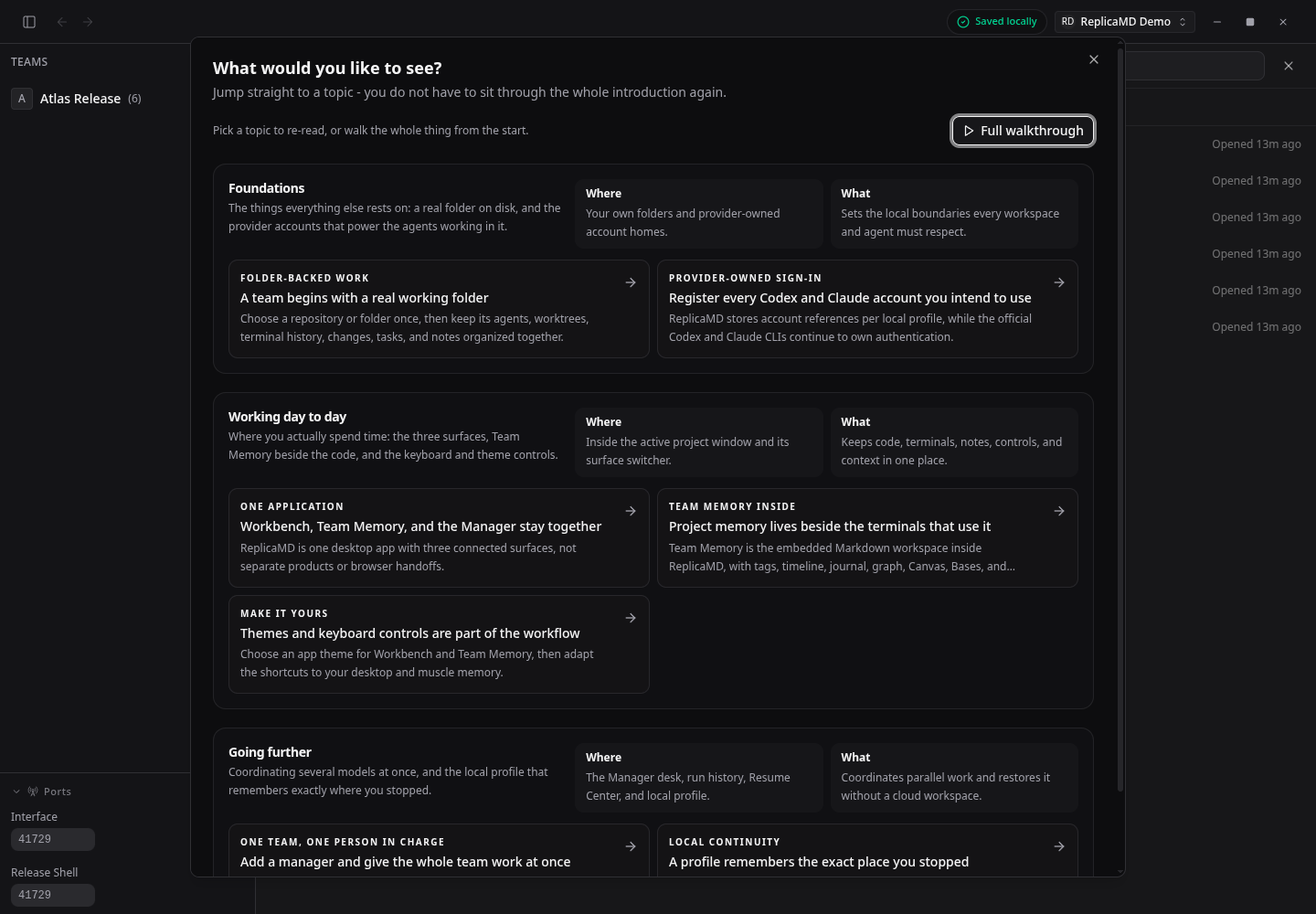Click the Release Shell port field
The image size is (1316, 914).
click(x=53, y=895)
